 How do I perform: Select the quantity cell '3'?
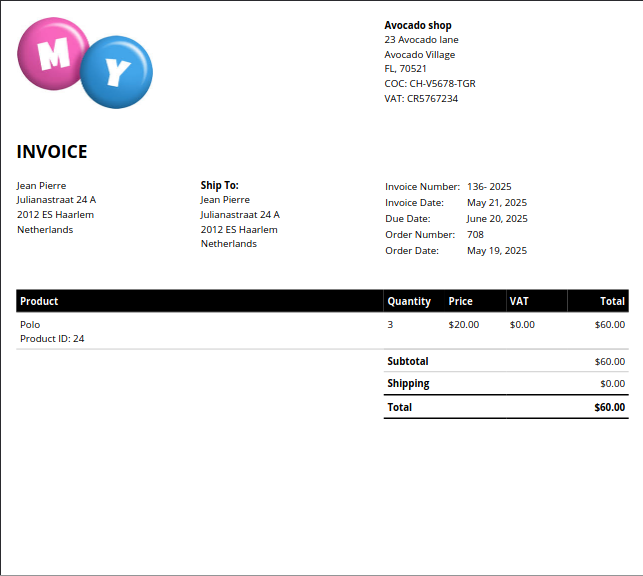coord(390,325)
